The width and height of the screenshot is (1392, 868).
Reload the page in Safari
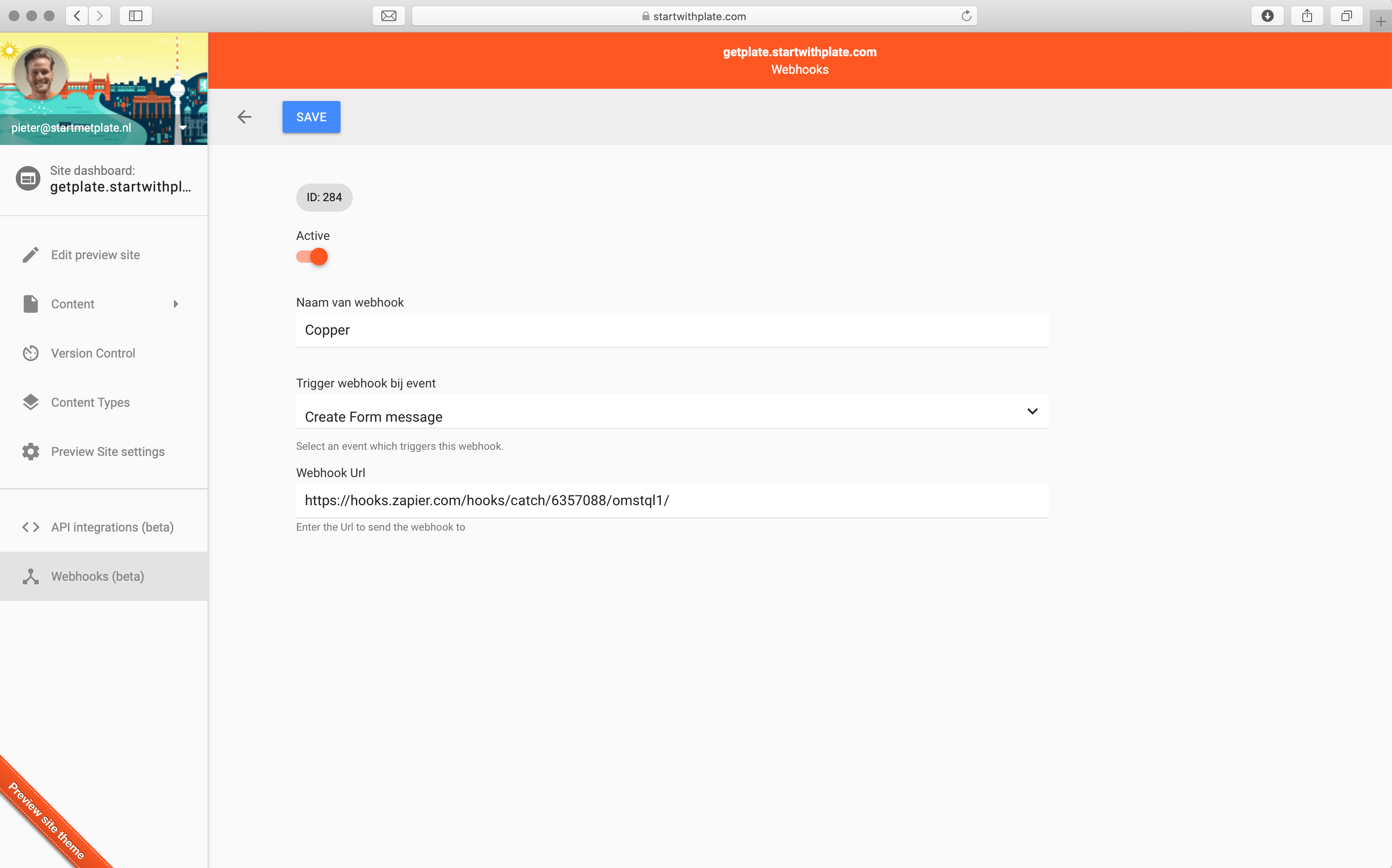pyautogui.click(x=967, y=16)
